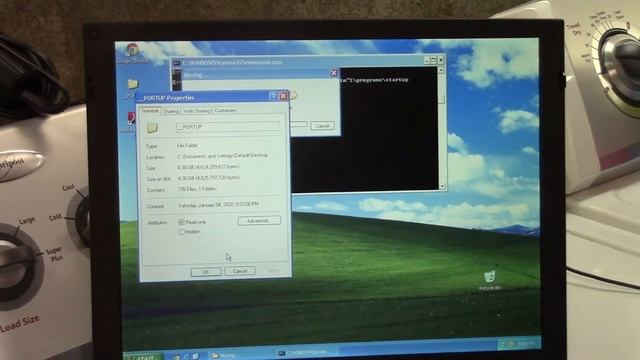
Task: Open the Web Sharing tab
Action: coord(196,111)
